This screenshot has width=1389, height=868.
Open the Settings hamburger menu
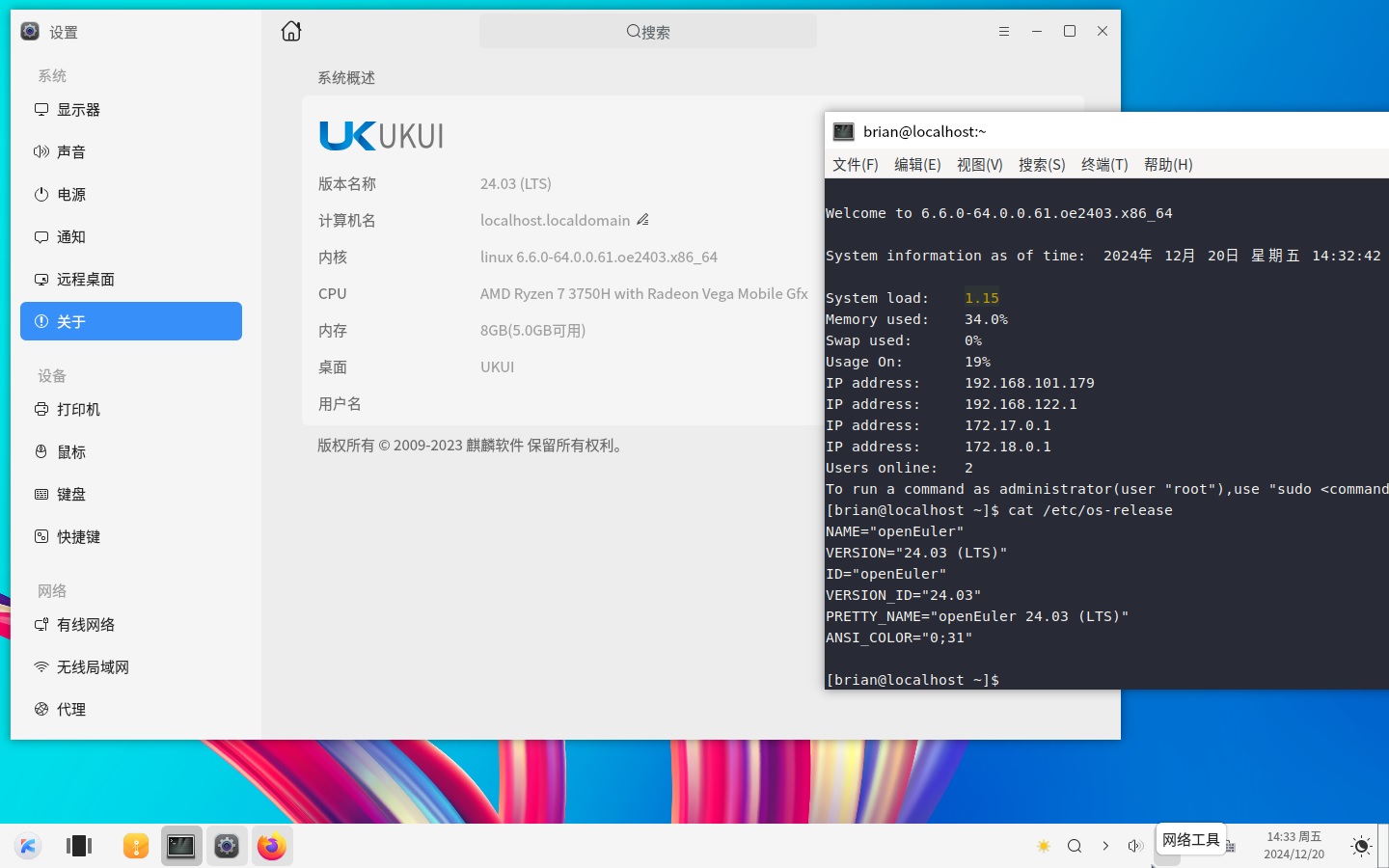tap(1004, 32)
